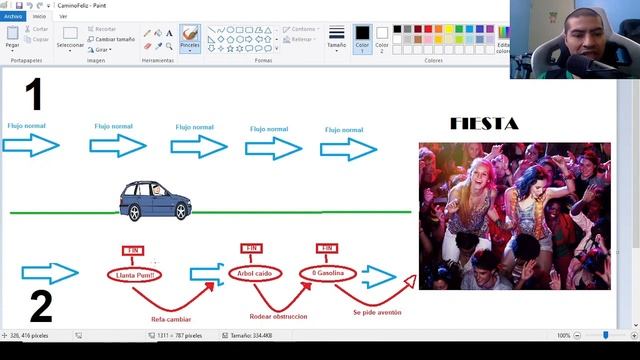The image size is (640, 360).
Task: Open the Archivo file menu
Action: tap(13, 16)
